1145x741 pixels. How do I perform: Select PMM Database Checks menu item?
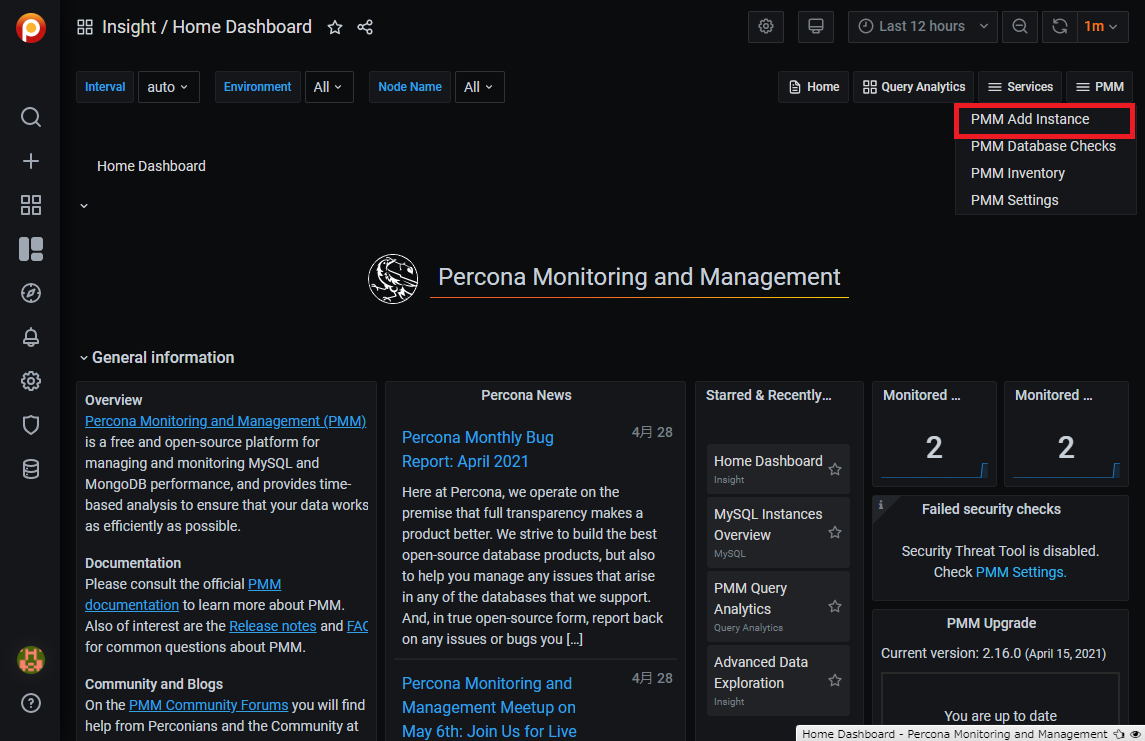[1044, 146]
